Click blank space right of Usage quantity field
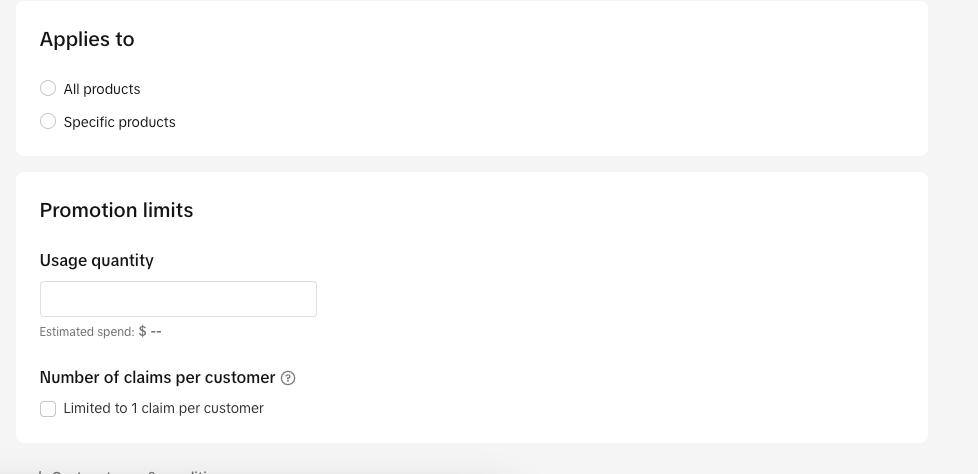The image size is (978, 474). (600, 299)
